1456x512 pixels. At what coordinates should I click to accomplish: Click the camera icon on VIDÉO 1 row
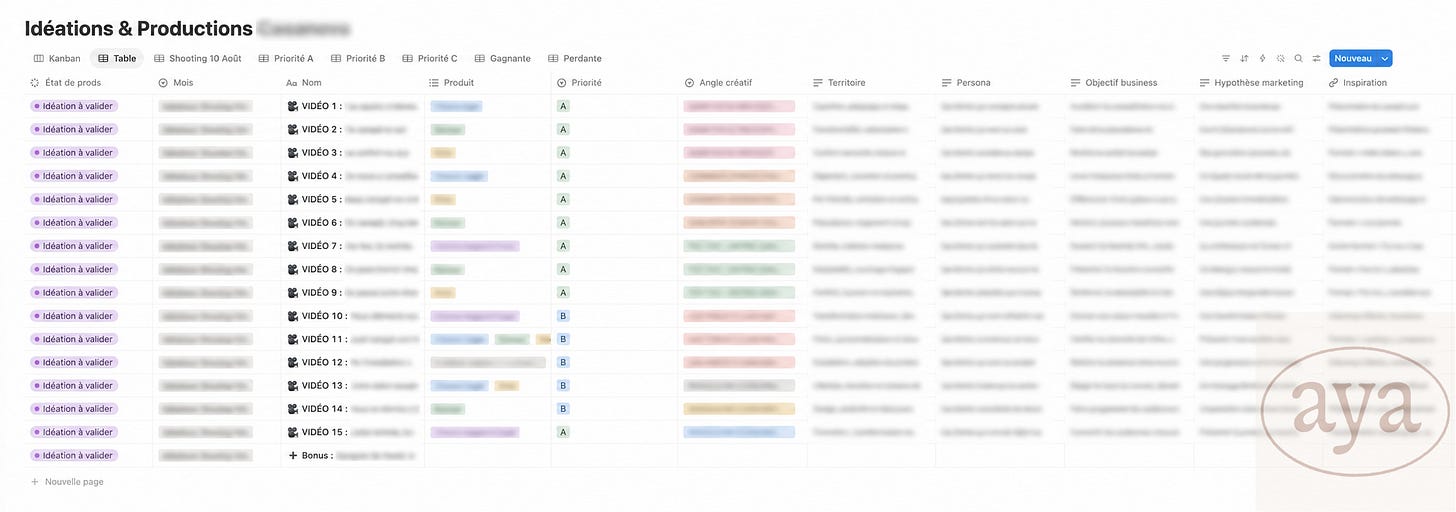(x=292, y=106)
